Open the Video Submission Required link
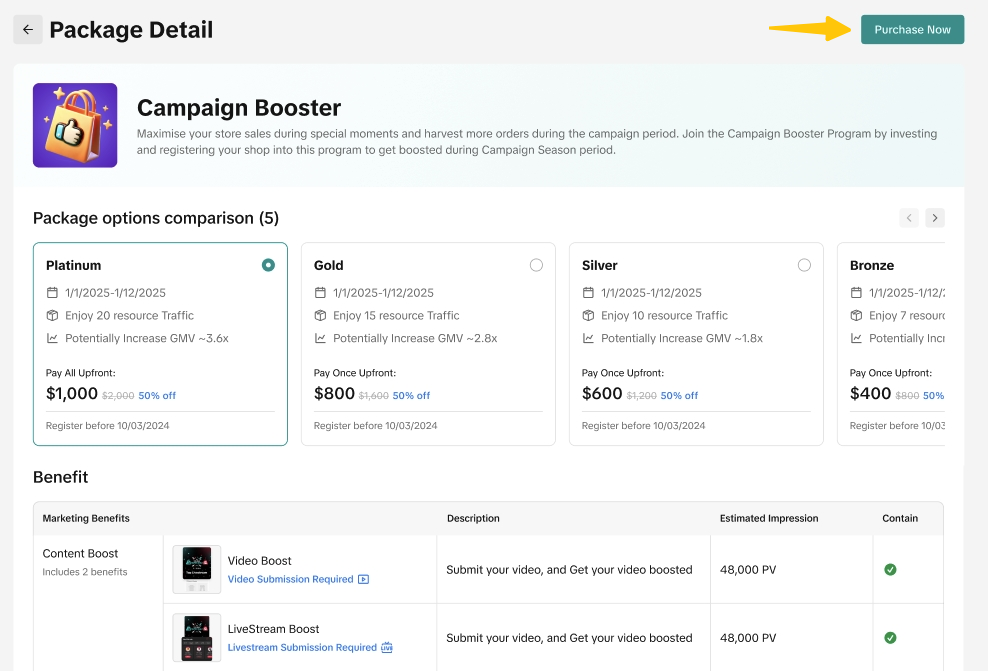This screenshot has height=671, width=988. (x=290, y=579)
